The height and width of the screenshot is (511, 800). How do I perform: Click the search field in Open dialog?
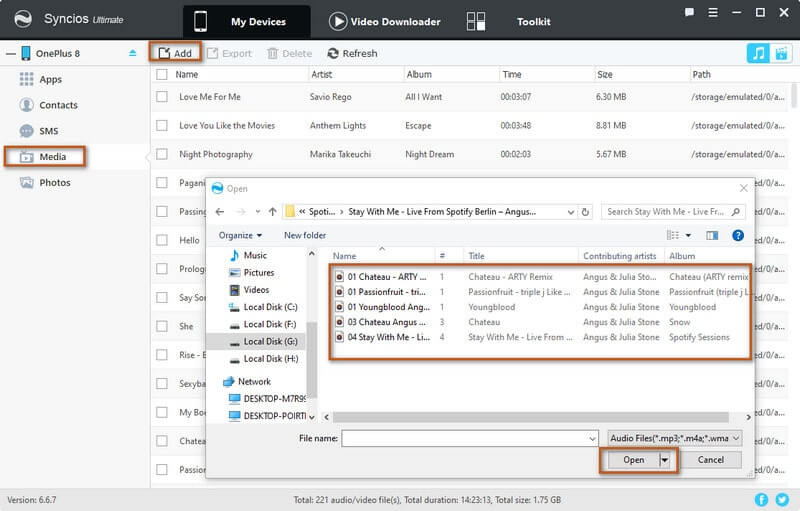point(673,212)
